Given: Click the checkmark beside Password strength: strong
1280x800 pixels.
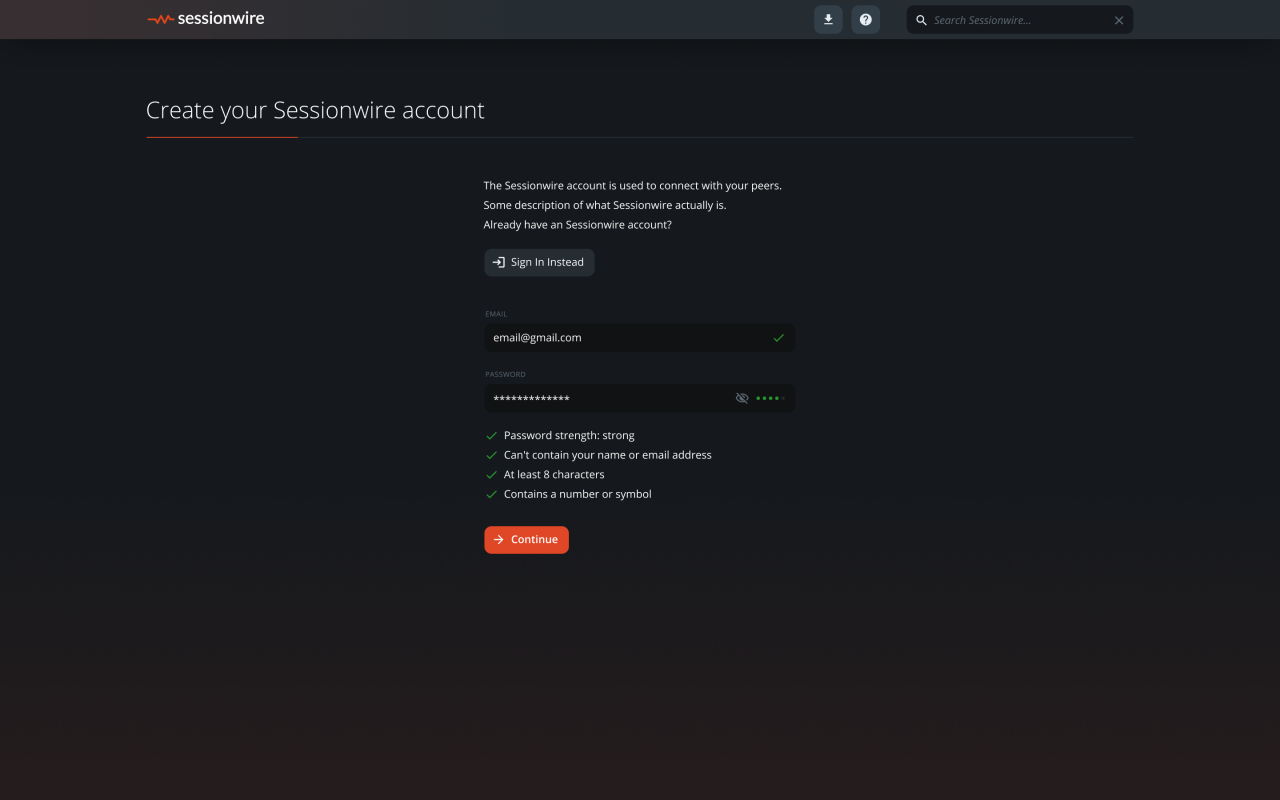Looking at the screenshot, I should pyautogui.click(x=491, y=436).
